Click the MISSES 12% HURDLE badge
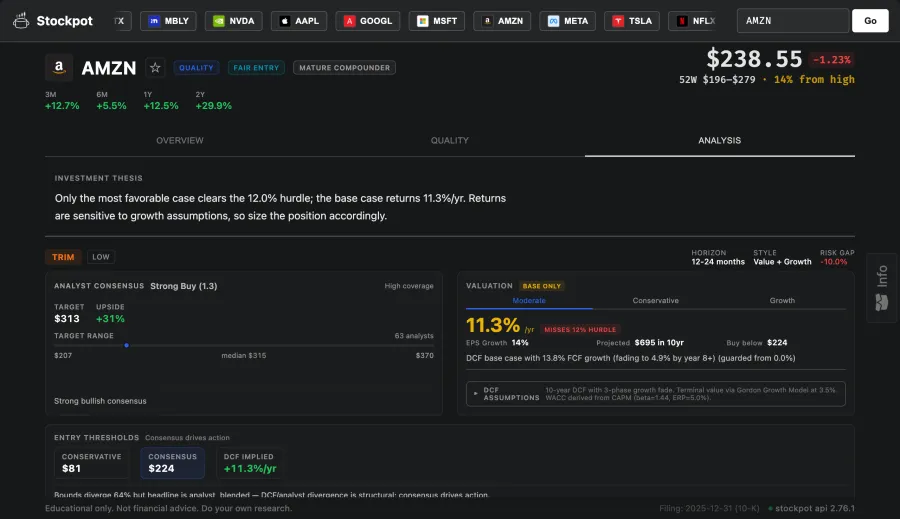900x519 pixels. (580, 330)
